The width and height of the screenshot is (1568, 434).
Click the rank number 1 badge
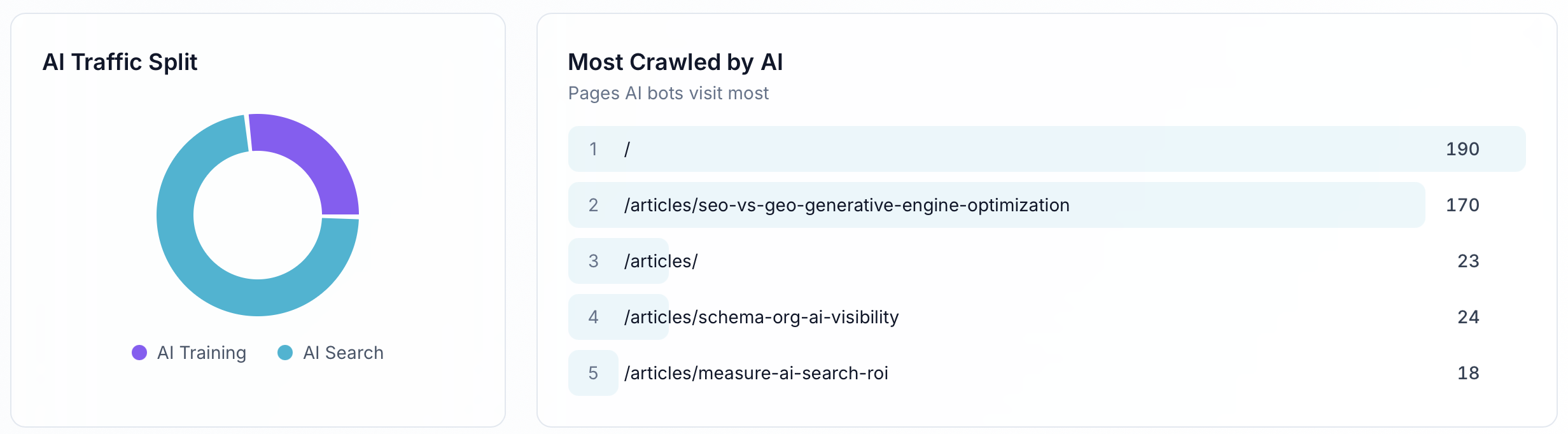pyautogui.click(x=593, y=149)
